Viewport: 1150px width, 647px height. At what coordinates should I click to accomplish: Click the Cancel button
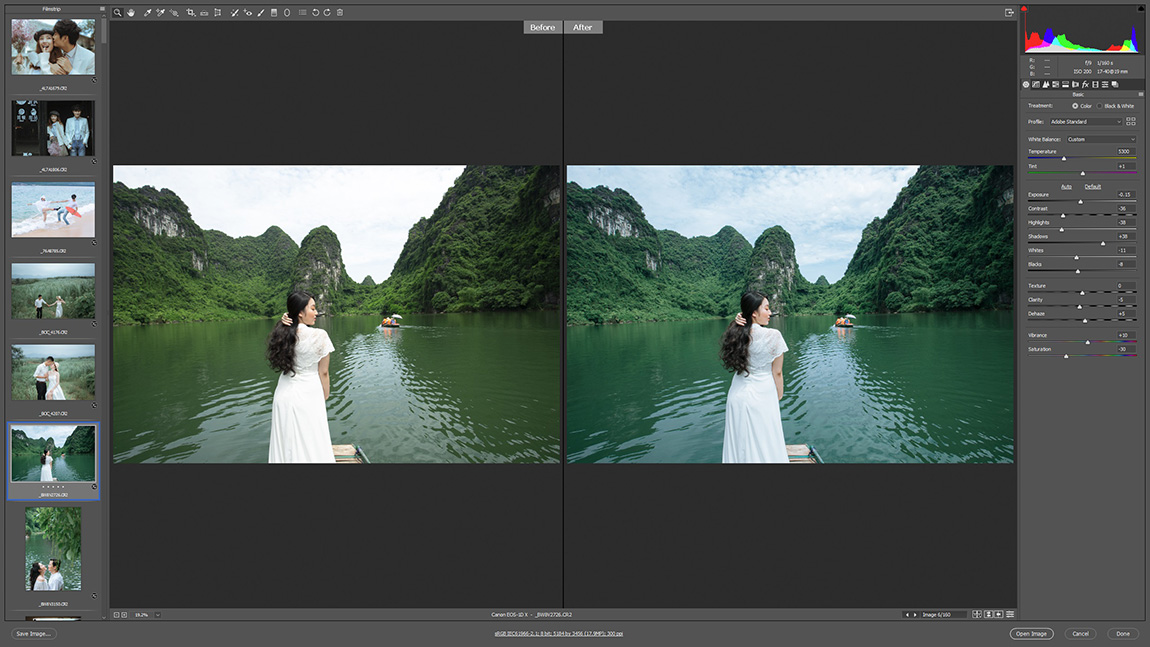[1080, 634]
